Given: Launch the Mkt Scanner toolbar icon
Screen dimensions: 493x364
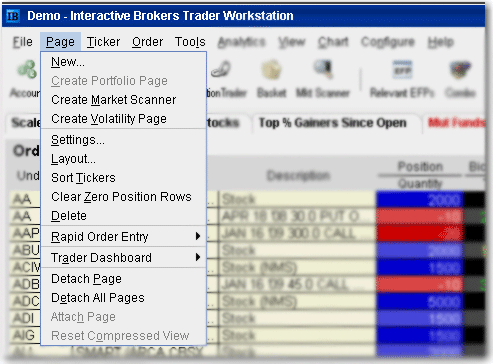Looking at the screenshot, I should pos(323,69).
